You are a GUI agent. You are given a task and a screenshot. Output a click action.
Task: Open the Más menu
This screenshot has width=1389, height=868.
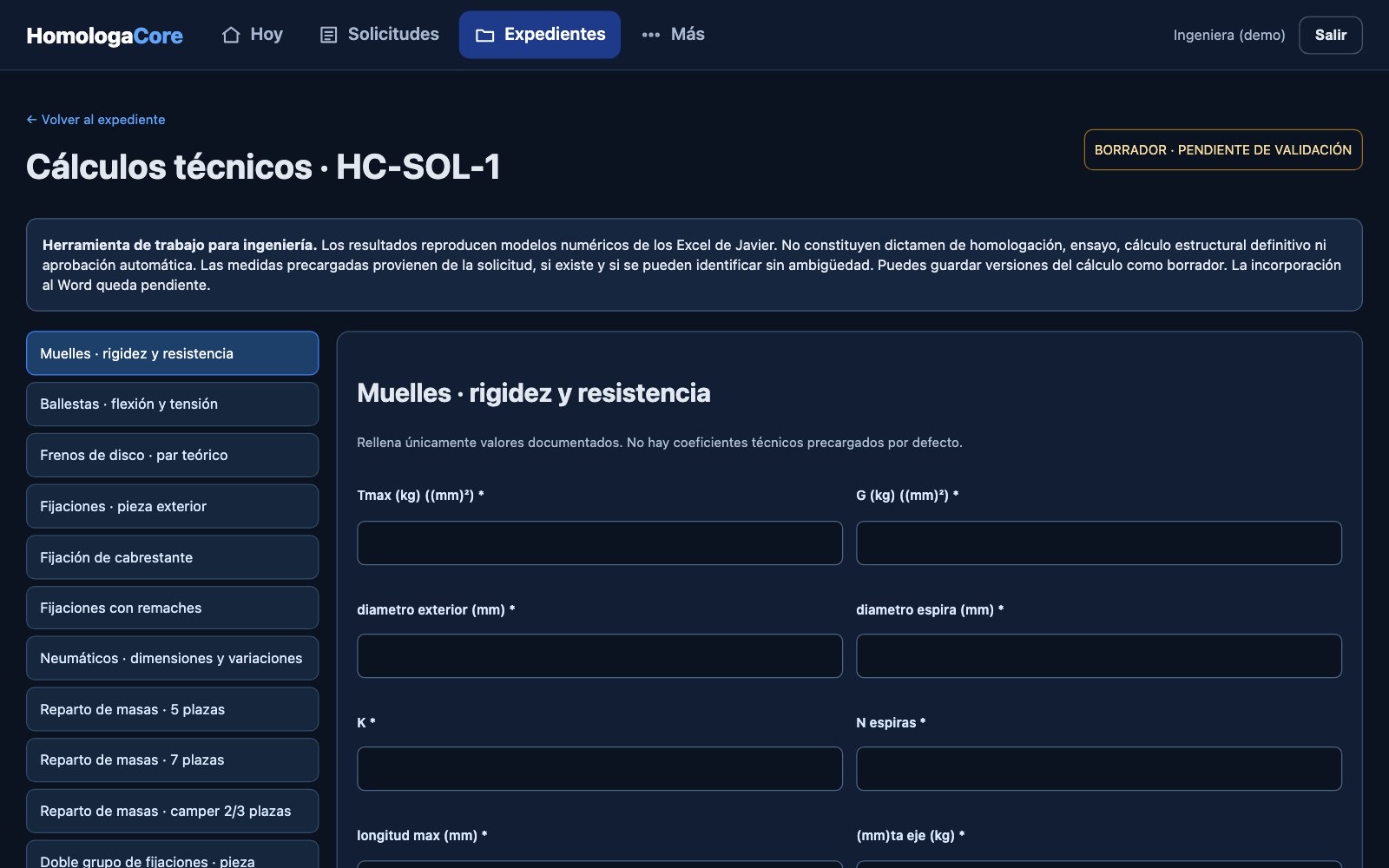tap(673, 35)
